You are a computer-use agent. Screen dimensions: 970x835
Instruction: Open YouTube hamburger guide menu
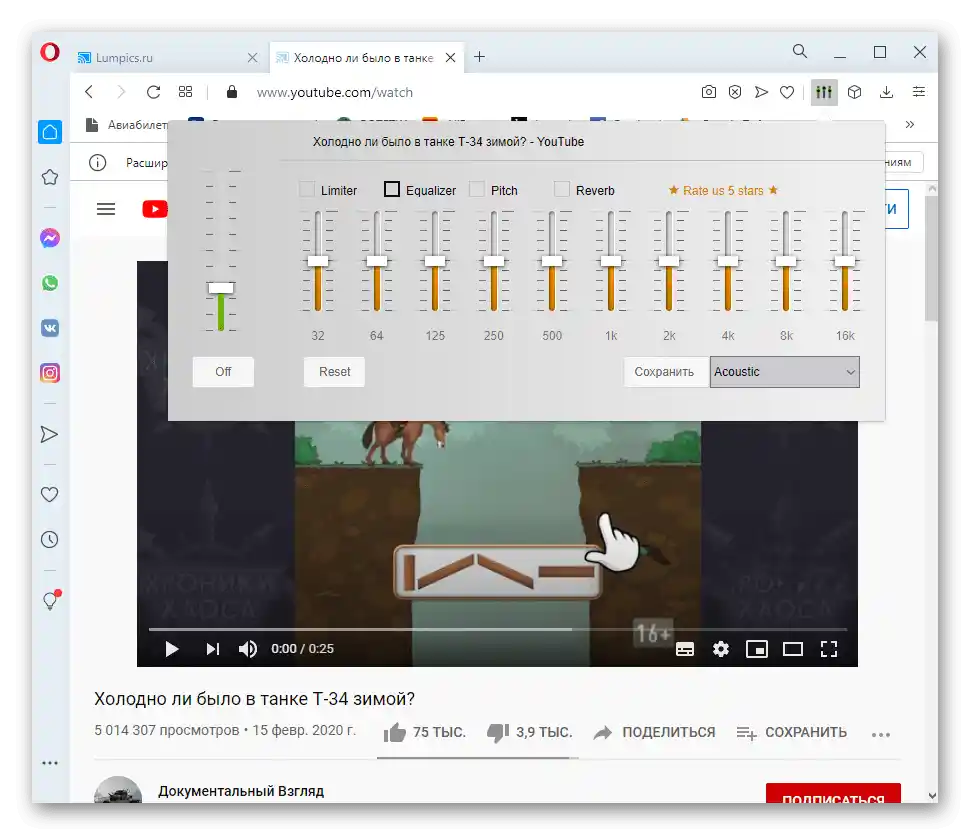(x=106, y=209)
